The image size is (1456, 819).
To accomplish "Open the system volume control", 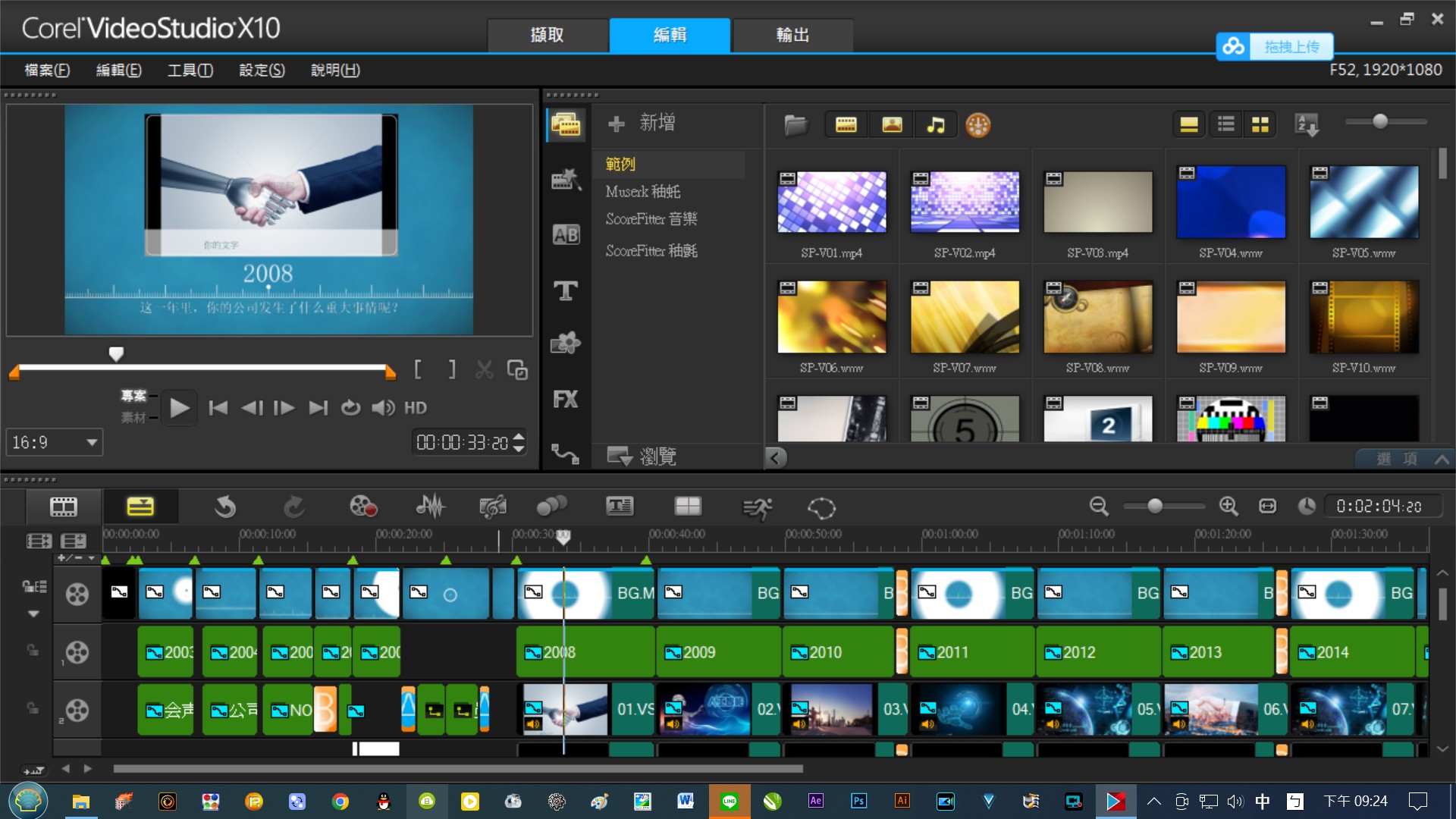I will coord(383,408).
